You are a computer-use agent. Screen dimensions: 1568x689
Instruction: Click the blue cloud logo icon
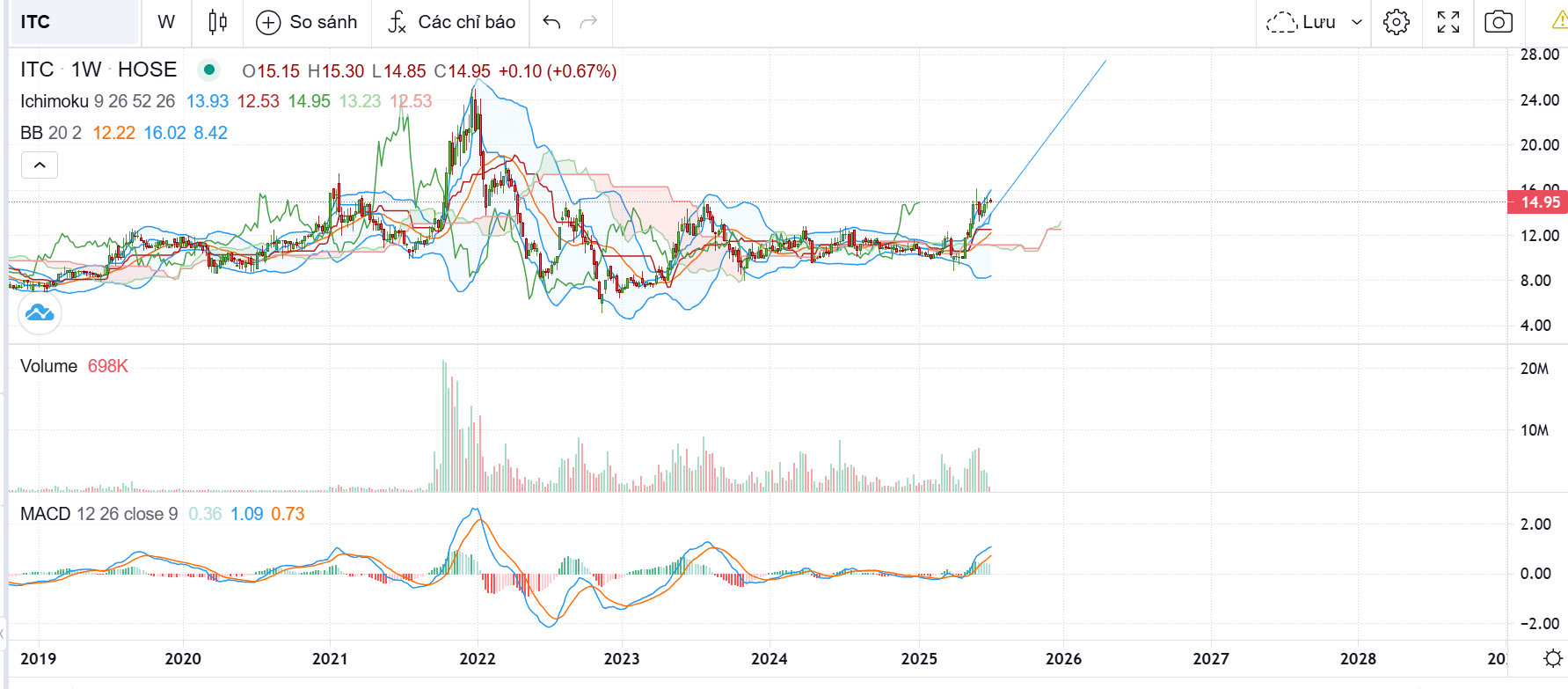click(x=40, y=312)
